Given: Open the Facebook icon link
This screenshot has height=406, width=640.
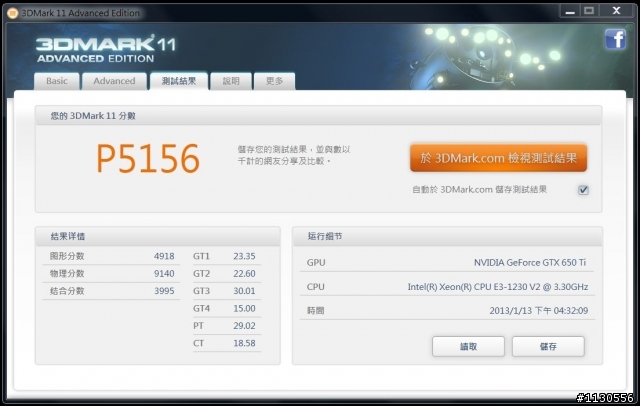Looking at the screenshot, I should click(616, 40).
